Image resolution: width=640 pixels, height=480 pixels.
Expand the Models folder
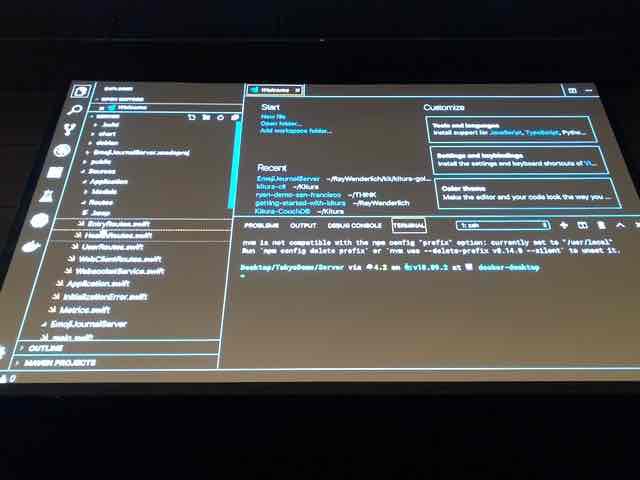104,191
